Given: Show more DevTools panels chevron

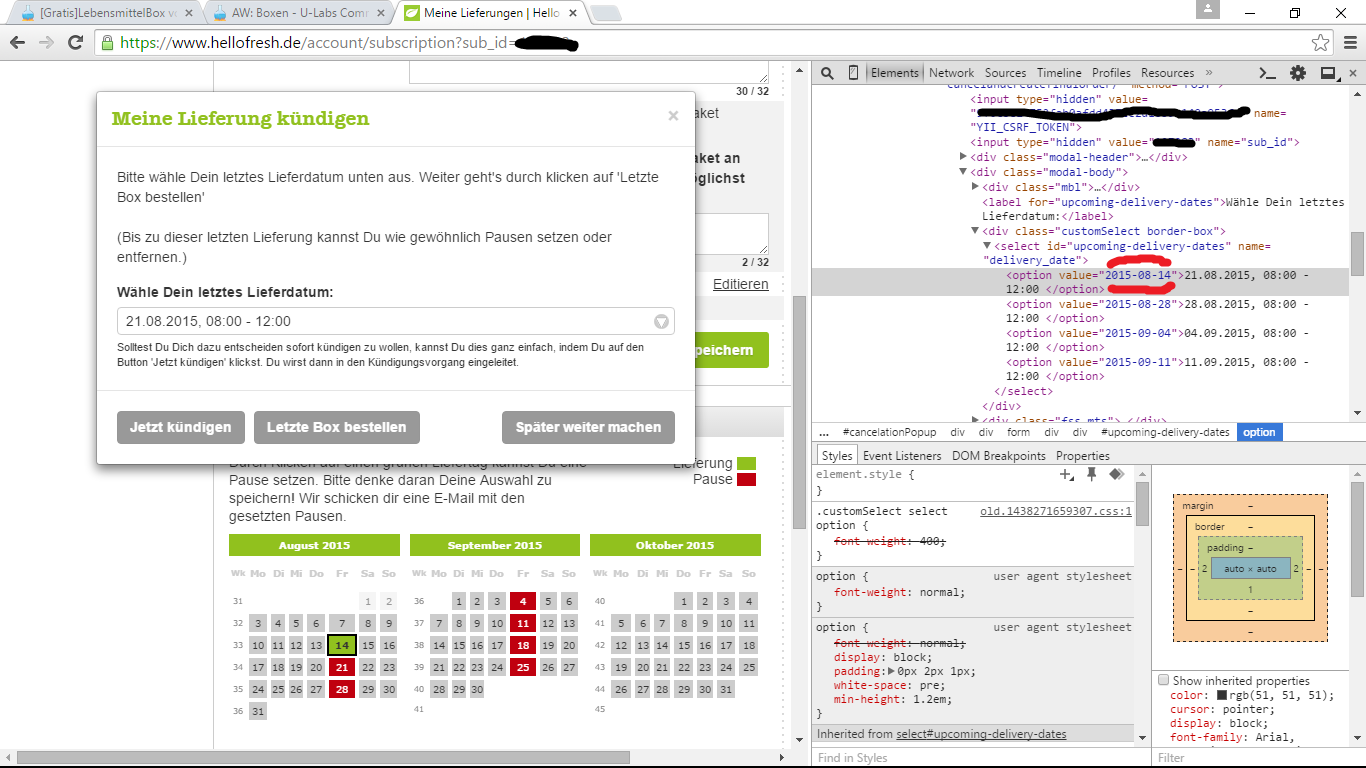Looking at the screenshot, I should pos(1209,73).
